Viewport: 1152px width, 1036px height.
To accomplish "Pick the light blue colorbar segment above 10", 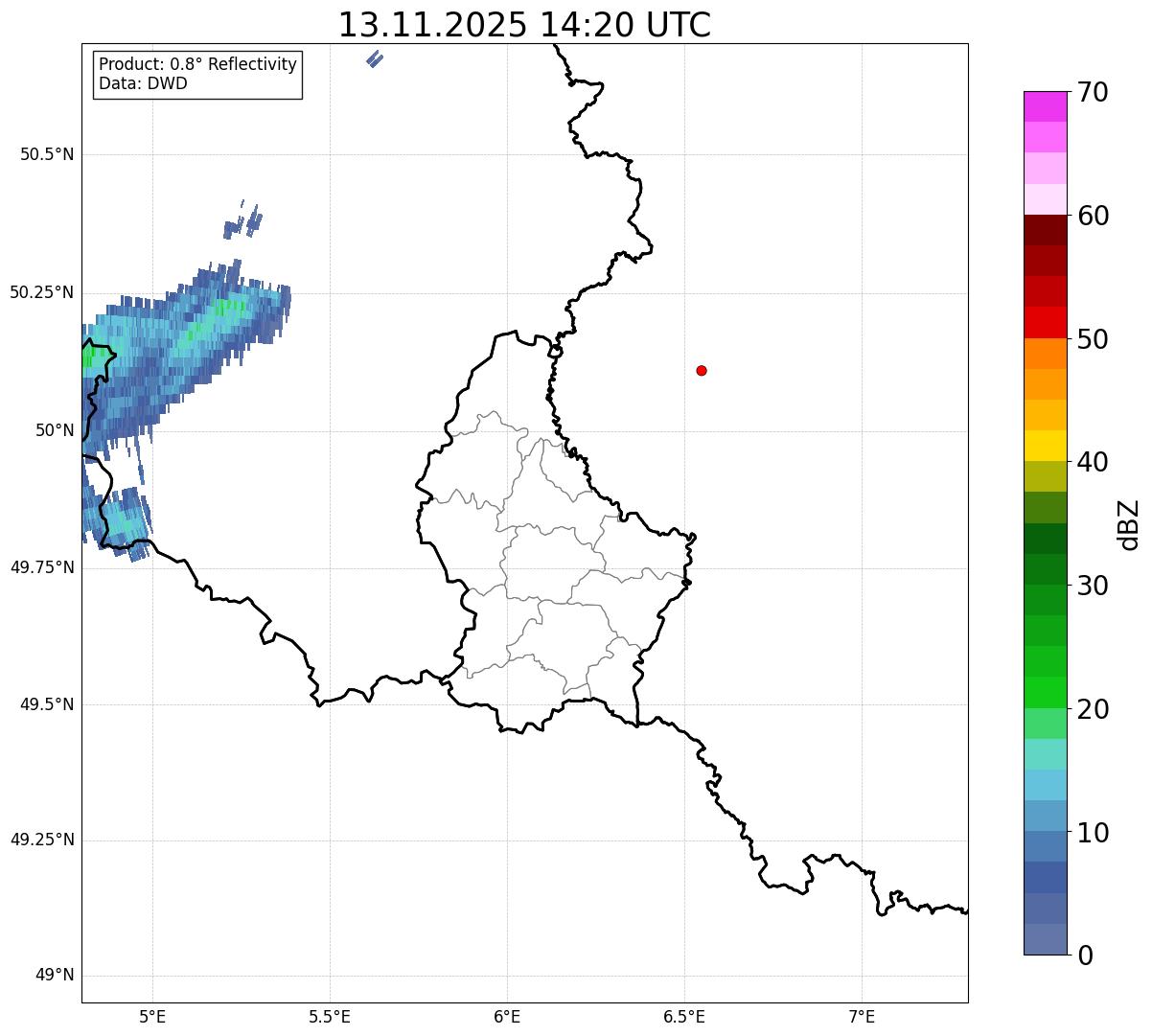I will click(x=1045, y=785).
